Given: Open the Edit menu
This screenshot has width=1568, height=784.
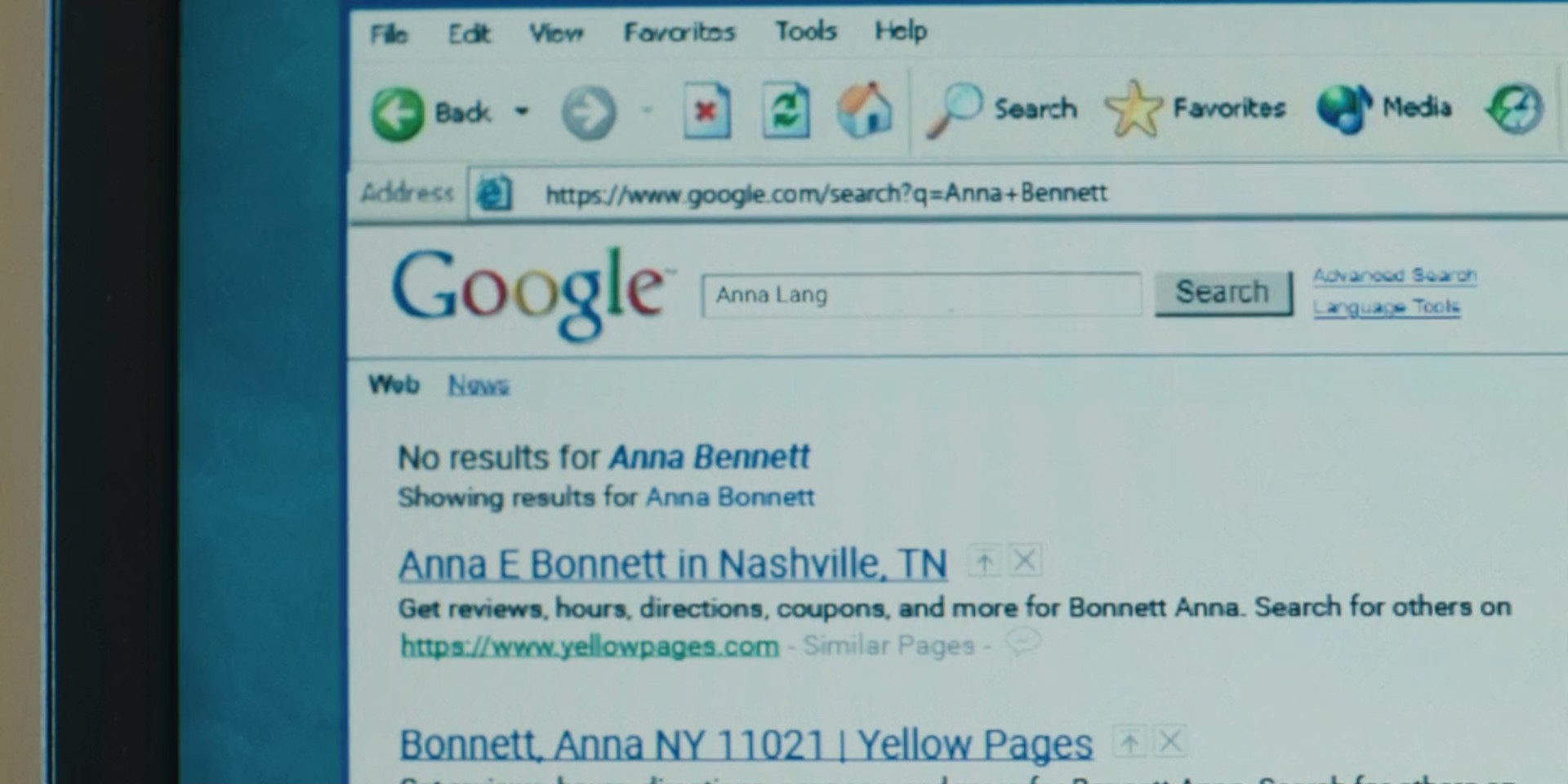Looking at the screenshot, I should click(469, 33).
